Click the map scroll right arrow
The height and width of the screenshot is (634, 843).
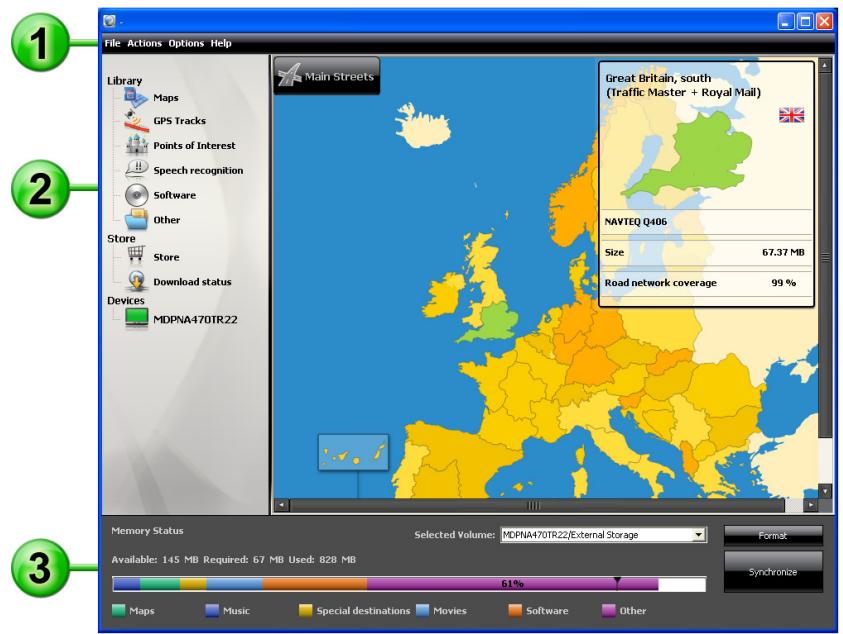point(811,505)
